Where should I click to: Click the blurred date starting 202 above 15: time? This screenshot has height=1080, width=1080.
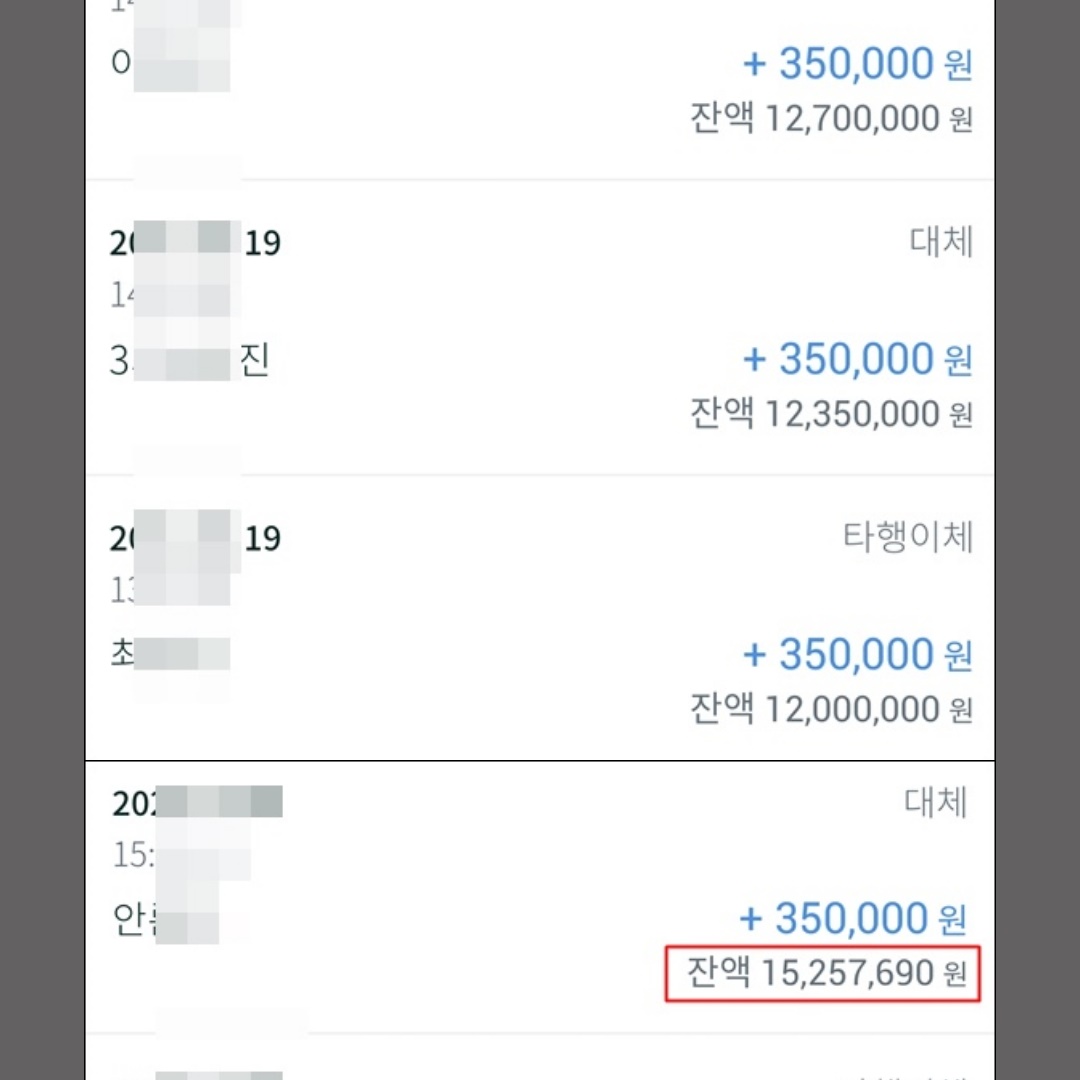coord(197,803)
